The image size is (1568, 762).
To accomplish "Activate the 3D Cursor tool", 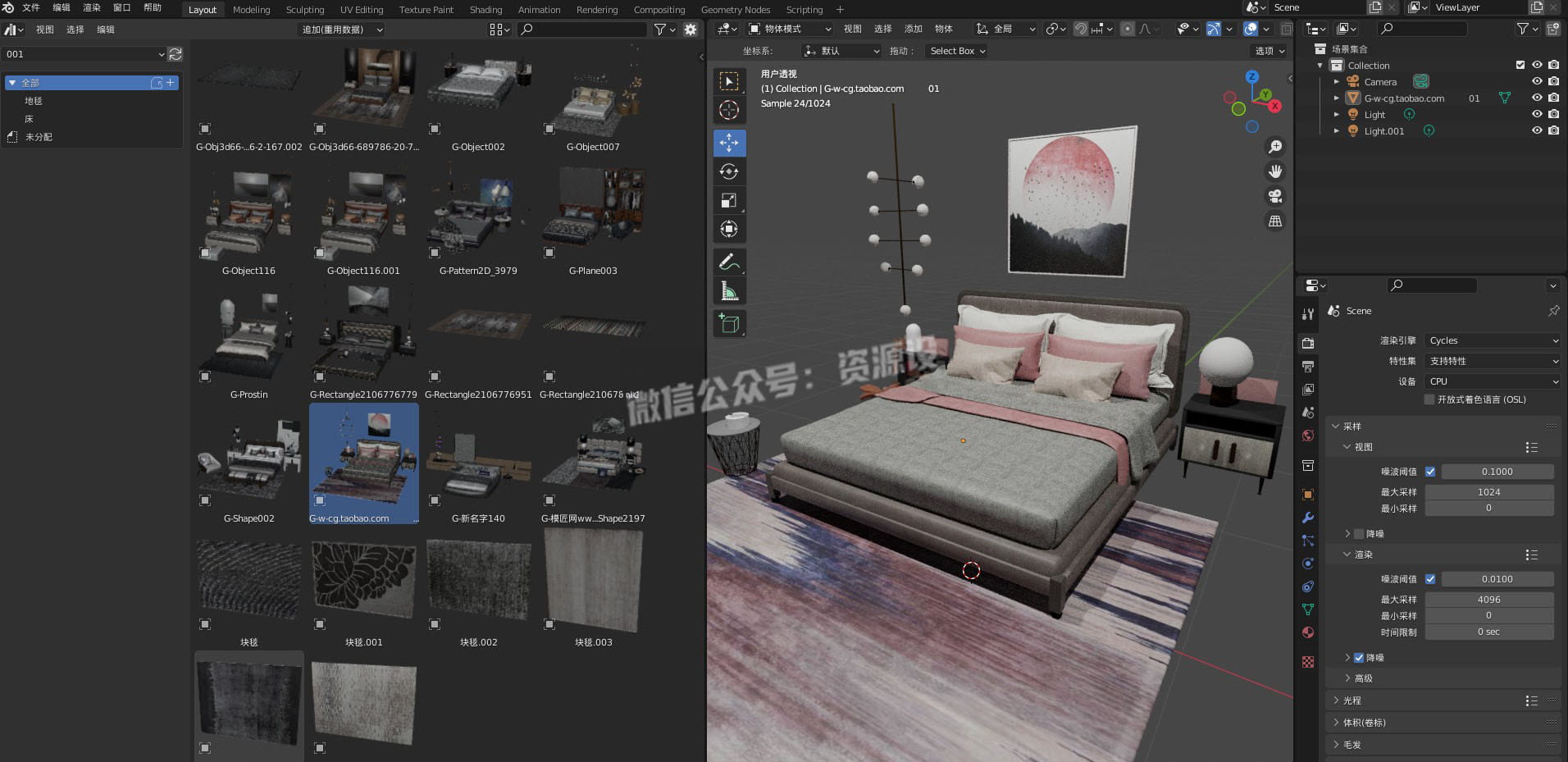I will pos(729,110).
